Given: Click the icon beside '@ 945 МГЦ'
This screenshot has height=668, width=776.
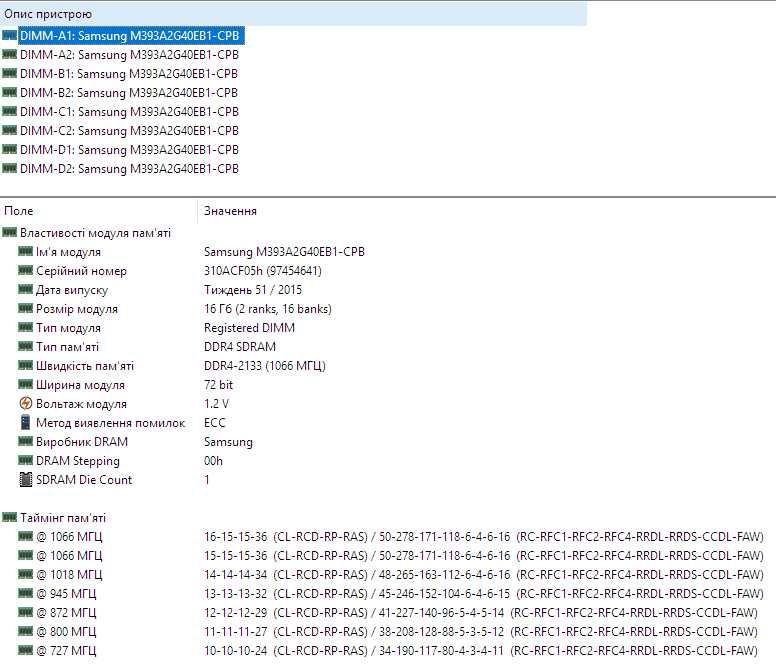Looking at the screenshot, I should pyautogui.click(x=25, y=593).
